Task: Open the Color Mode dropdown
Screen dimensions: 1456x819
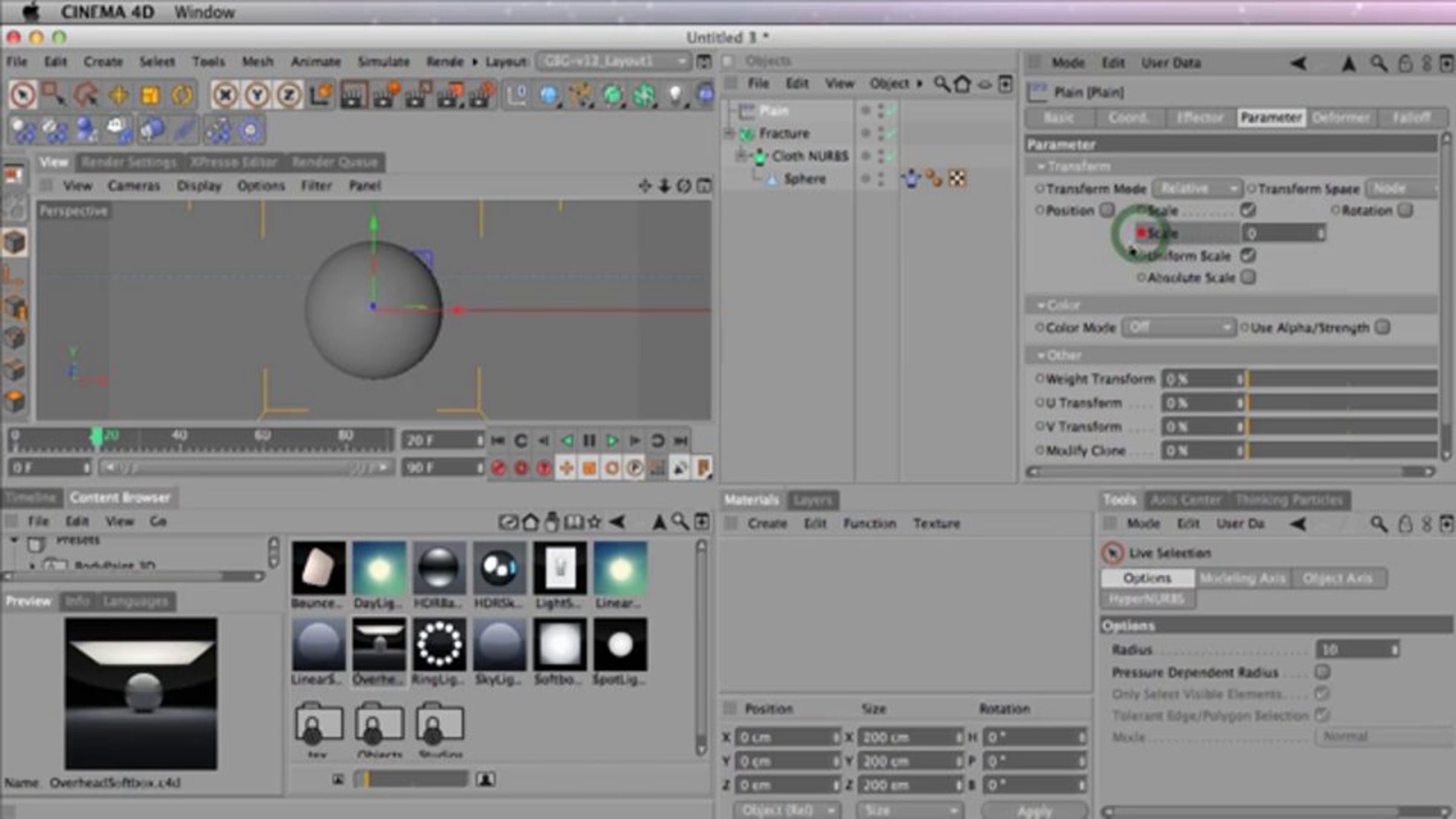Action: pyautogui.click(x=1178, y=328)
